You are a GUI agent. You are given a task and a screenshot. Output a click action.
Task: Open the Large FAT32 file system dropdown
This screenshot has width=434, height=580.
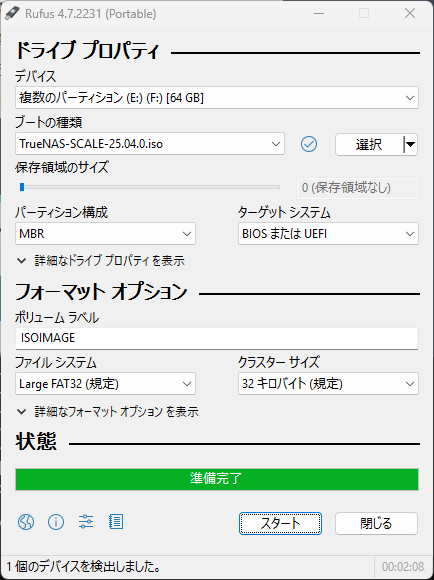[105, 384]
